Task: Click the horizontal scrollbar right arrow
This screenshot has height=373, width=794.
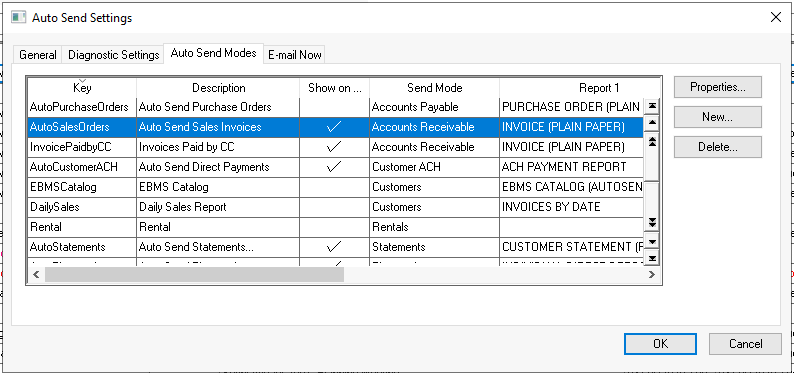Action: click(x=652, y=274)
